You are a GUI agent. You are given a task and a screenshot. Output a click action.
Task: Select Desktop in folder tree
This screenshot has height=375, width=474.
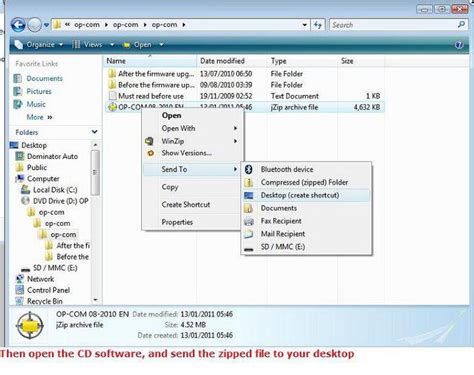(x=29, y=145)
